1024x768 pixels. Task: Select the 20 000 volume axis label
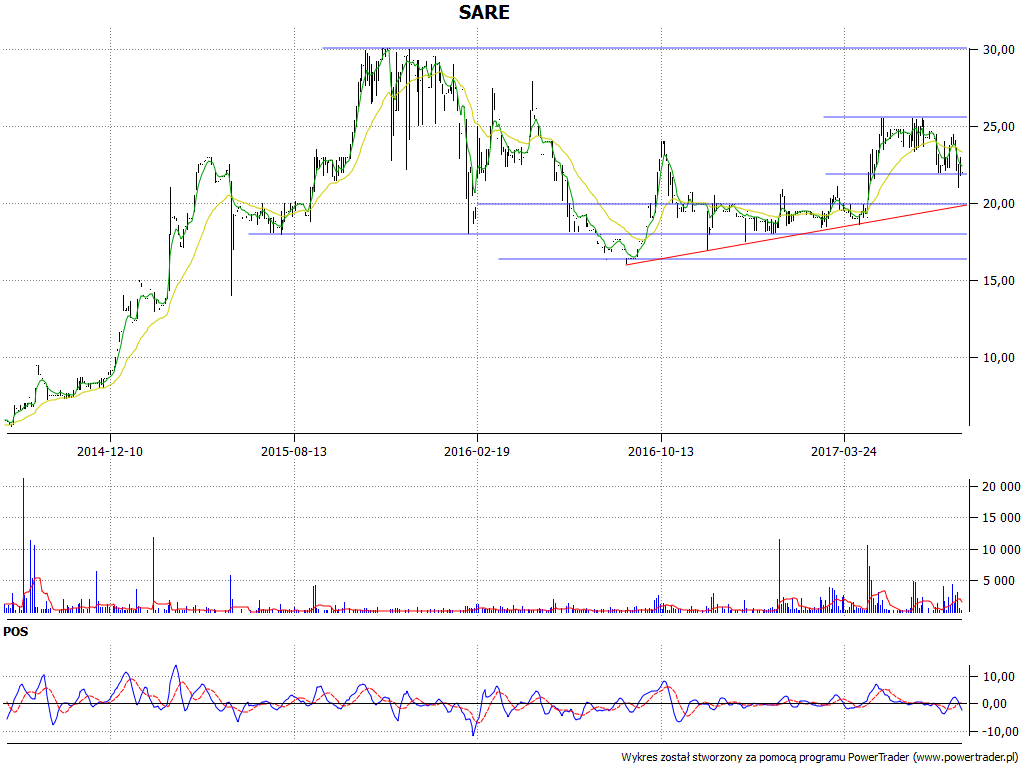(x=1001, y=487)
